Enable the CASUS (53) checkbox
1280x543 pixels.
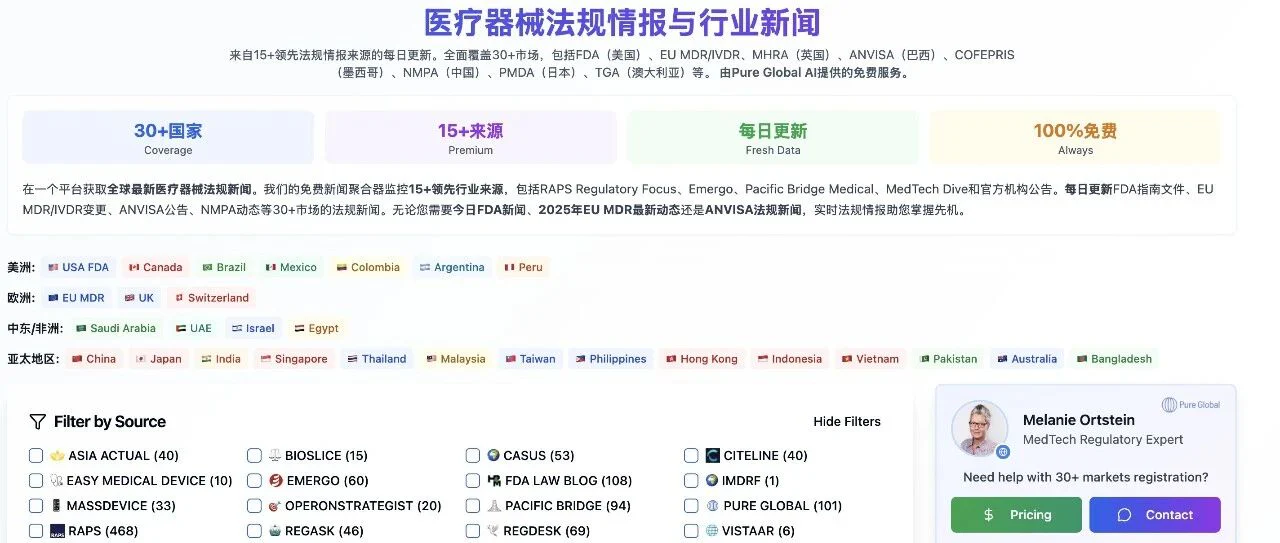pos(473,455)
